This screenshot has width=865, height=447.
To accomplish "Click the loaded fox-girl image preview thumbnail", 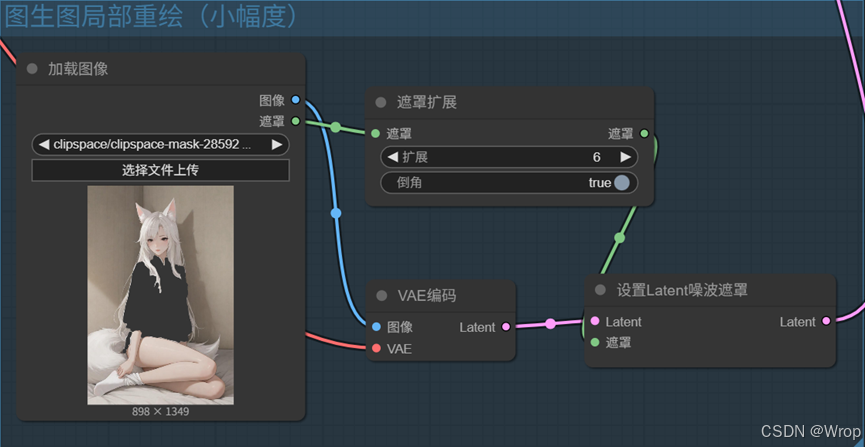I will [x=161, y=295].
